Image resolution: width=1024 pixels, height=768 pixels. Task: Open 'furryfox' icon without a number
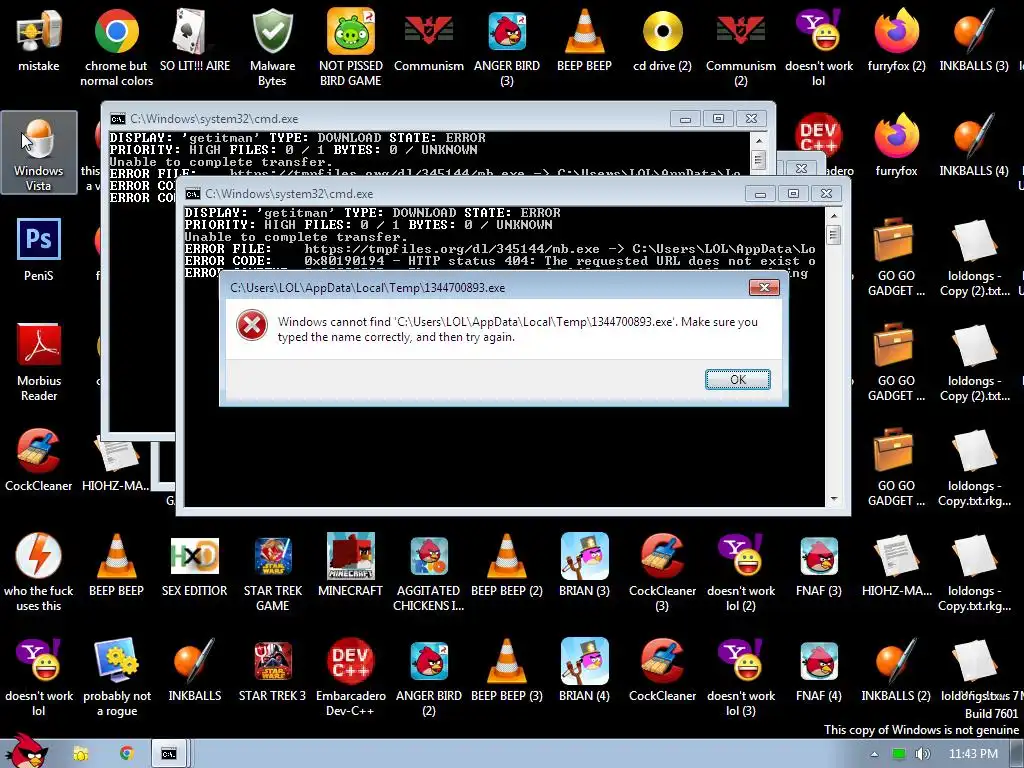coord(897,145)
